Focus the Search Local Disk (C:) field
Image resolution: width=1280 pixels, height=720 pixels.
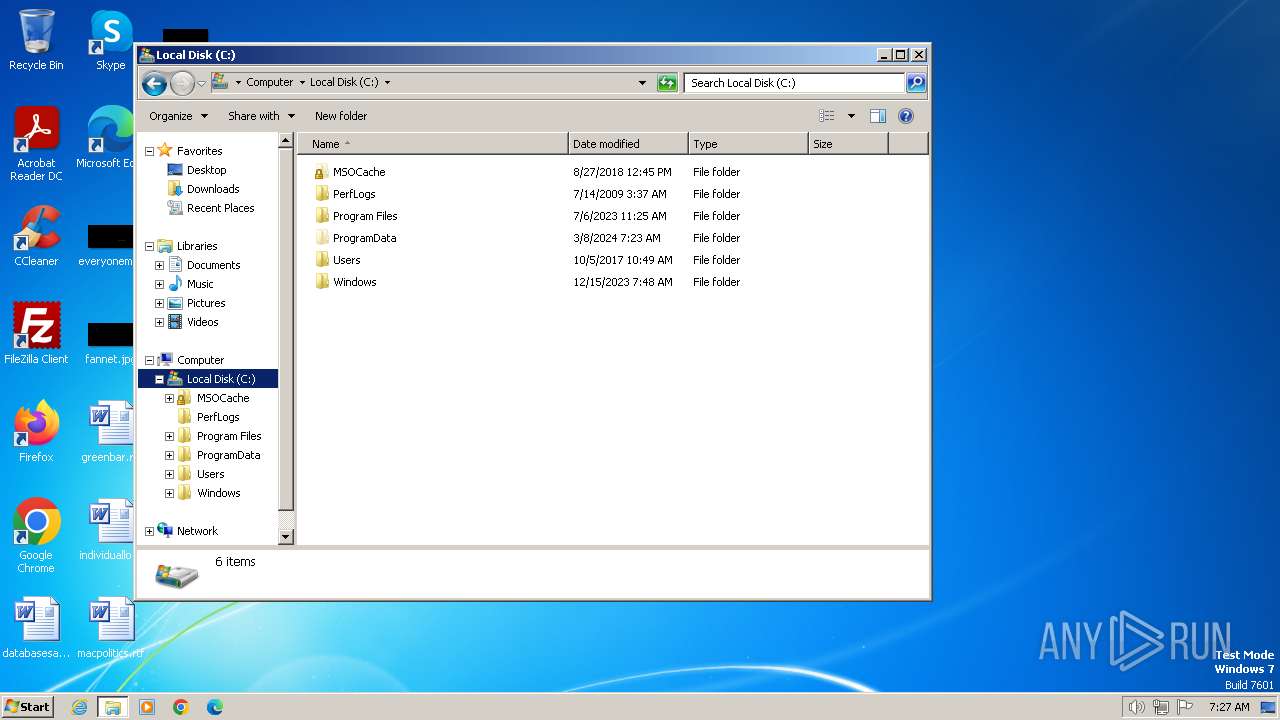point(795,83)
